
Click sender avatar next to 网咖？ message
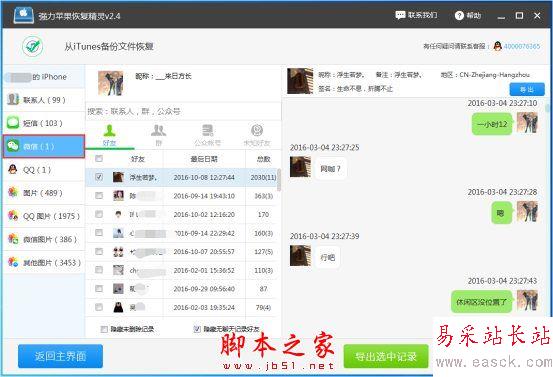(300, 167)
